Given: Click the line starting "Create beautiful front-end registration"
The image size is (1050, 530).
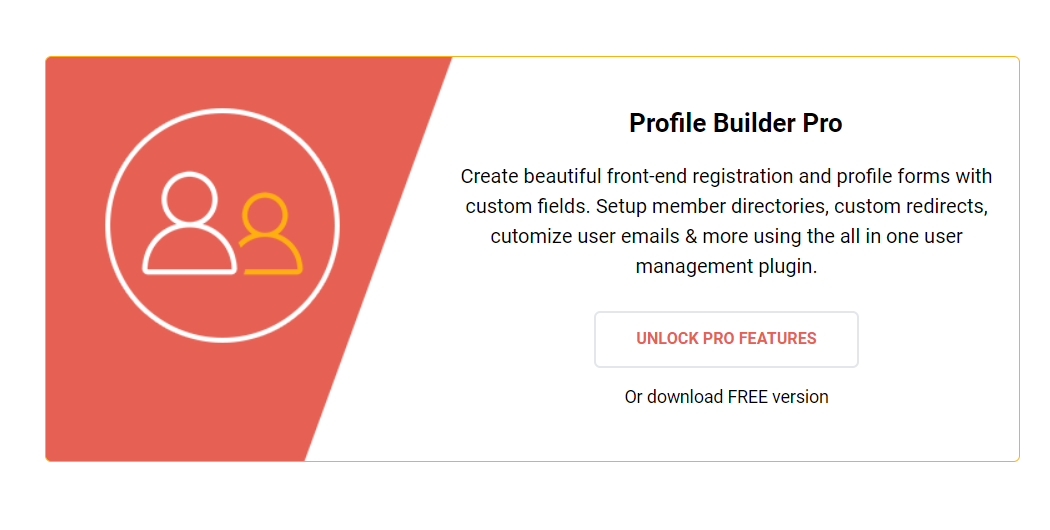Looking at the screenshot, I should (x=726, y=177).
